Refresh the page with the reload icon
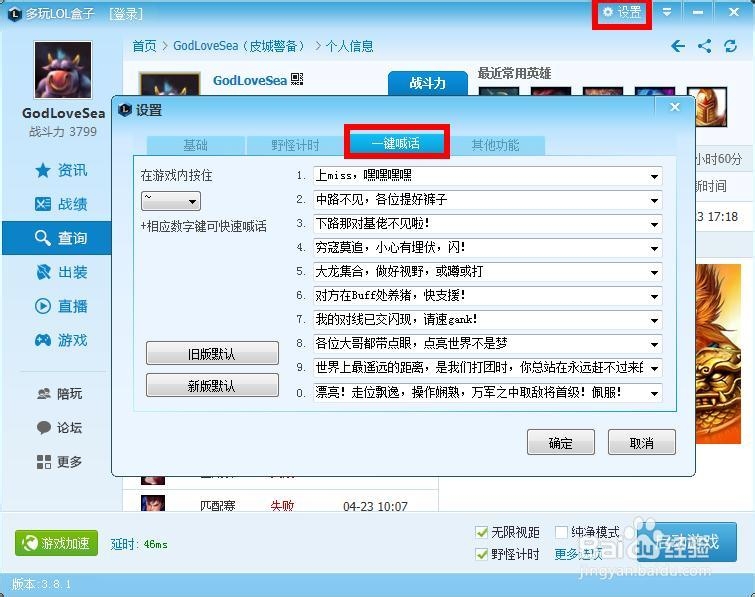This screenshot has height=597, width=755. click(x=731, y=46)
